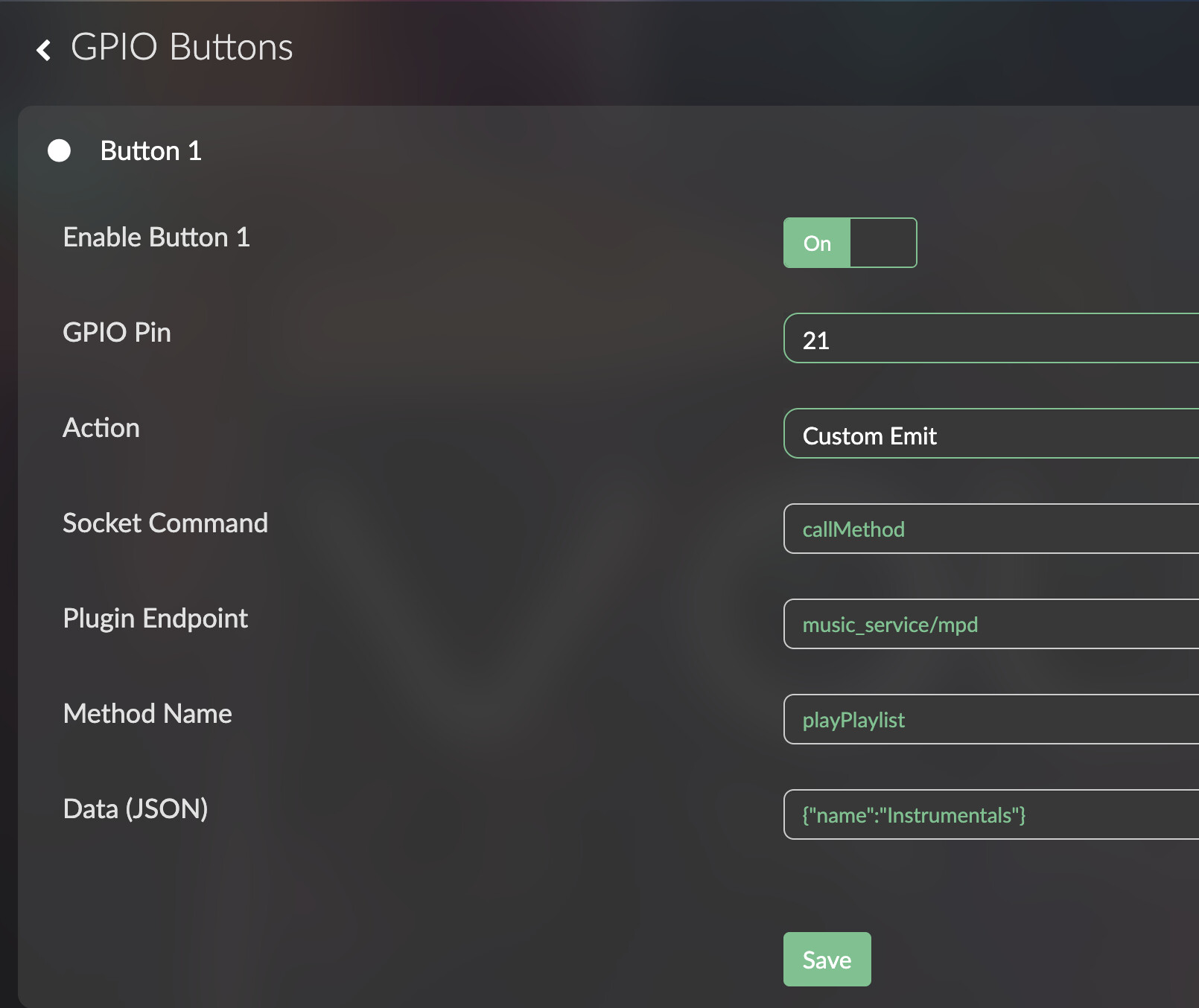Click the Action label text

[101, 428]
